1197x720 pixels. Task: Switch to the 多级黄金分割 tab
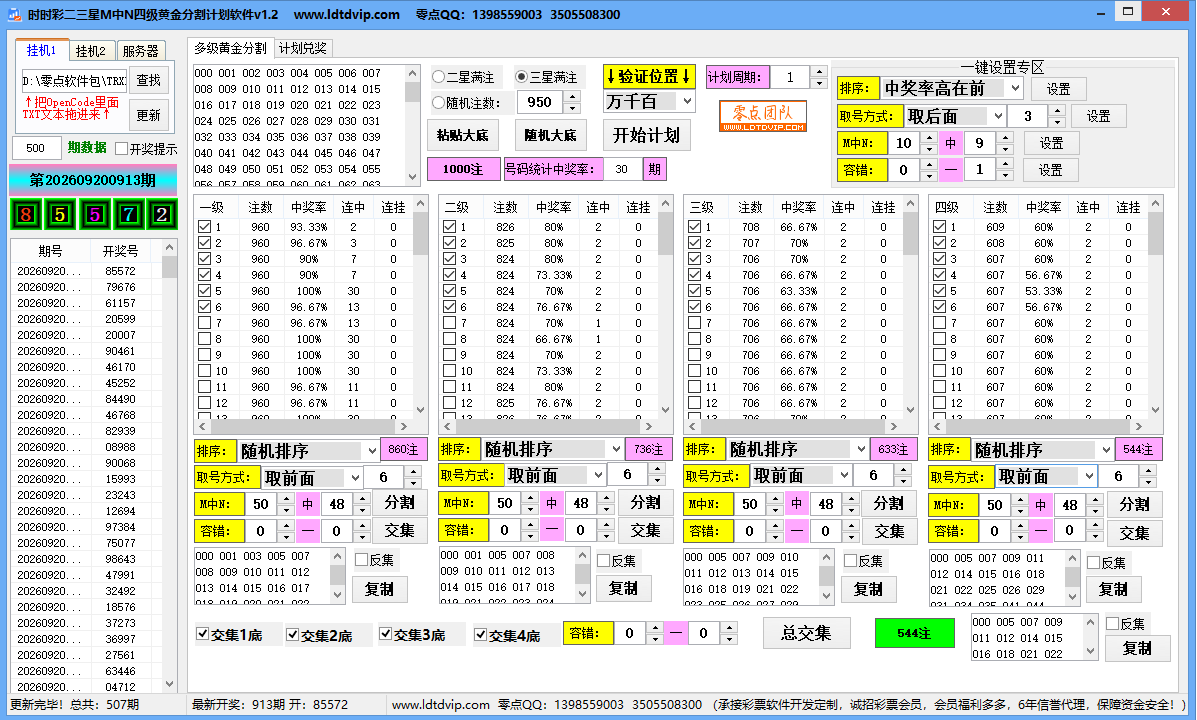[x=231, y=48]
